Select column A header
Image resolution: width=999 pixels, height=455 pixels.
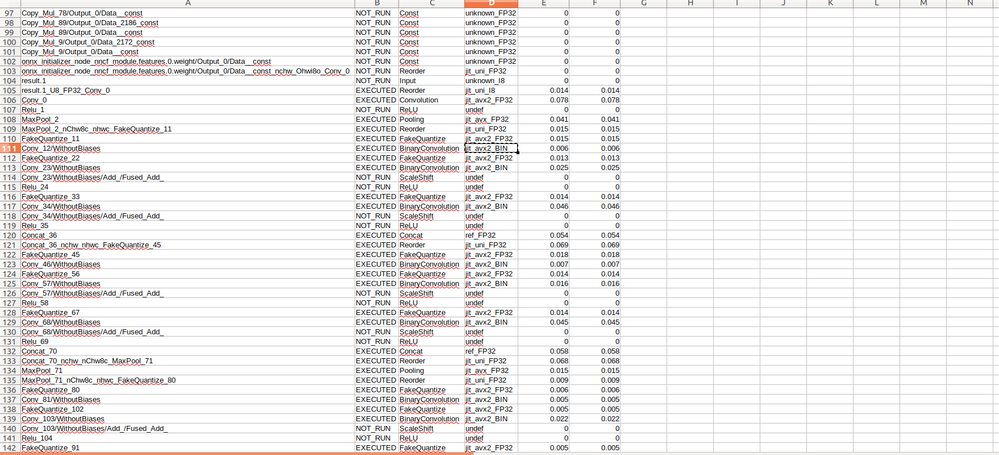coord(187,3)
